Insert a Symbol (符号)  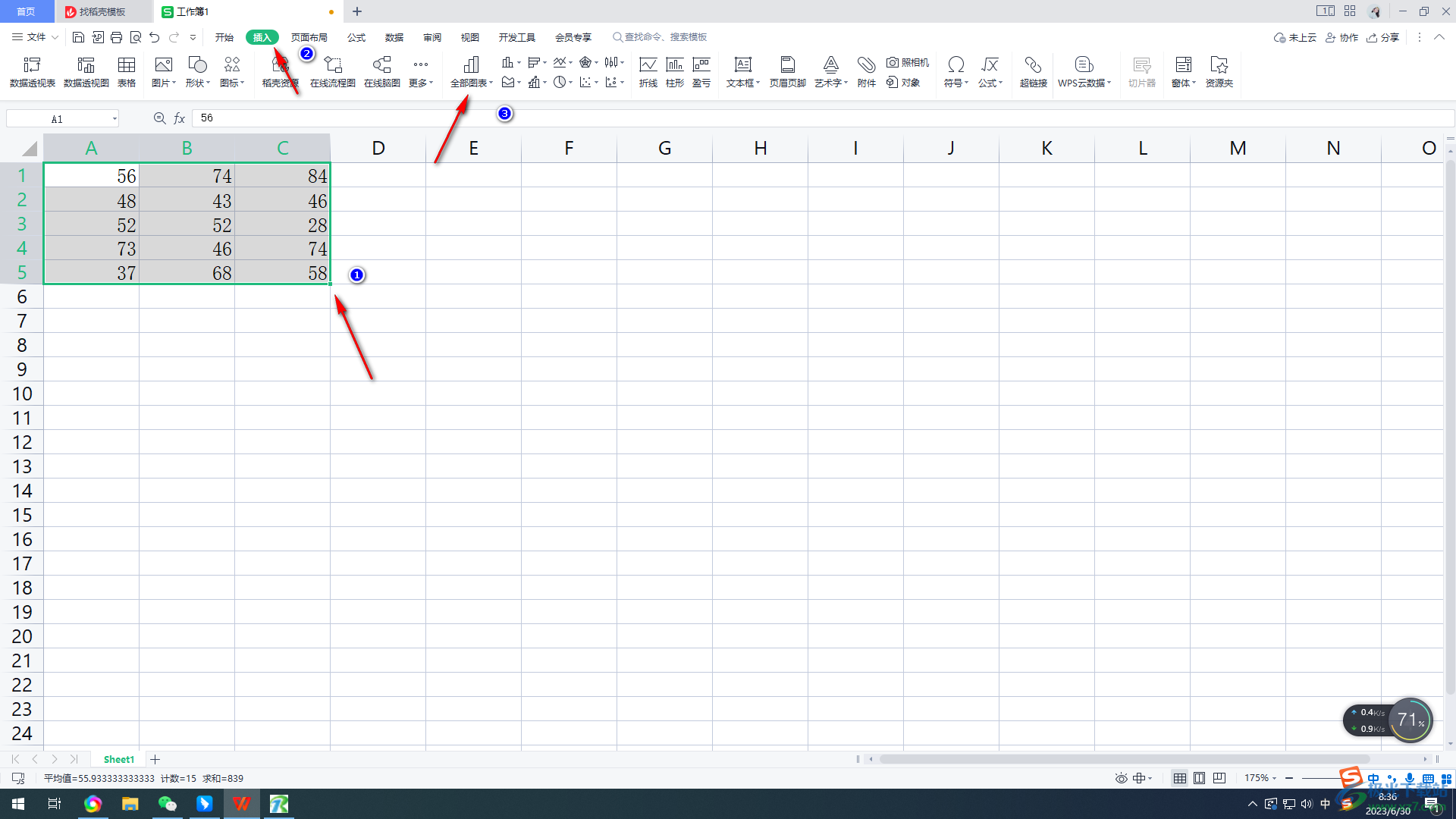coord(956,72)
